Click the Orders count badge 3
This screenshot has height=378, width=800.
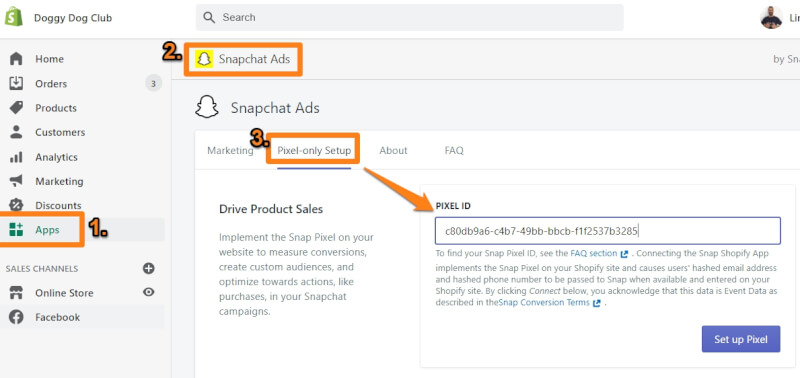154,83
